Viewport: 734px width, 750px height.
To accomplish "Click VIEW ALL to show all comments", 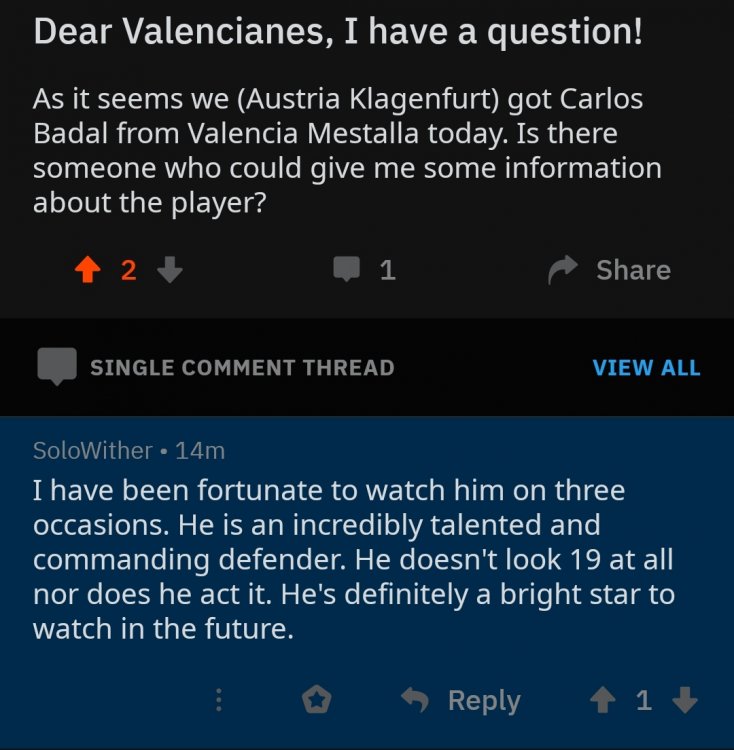I will [x=646, y=367].
